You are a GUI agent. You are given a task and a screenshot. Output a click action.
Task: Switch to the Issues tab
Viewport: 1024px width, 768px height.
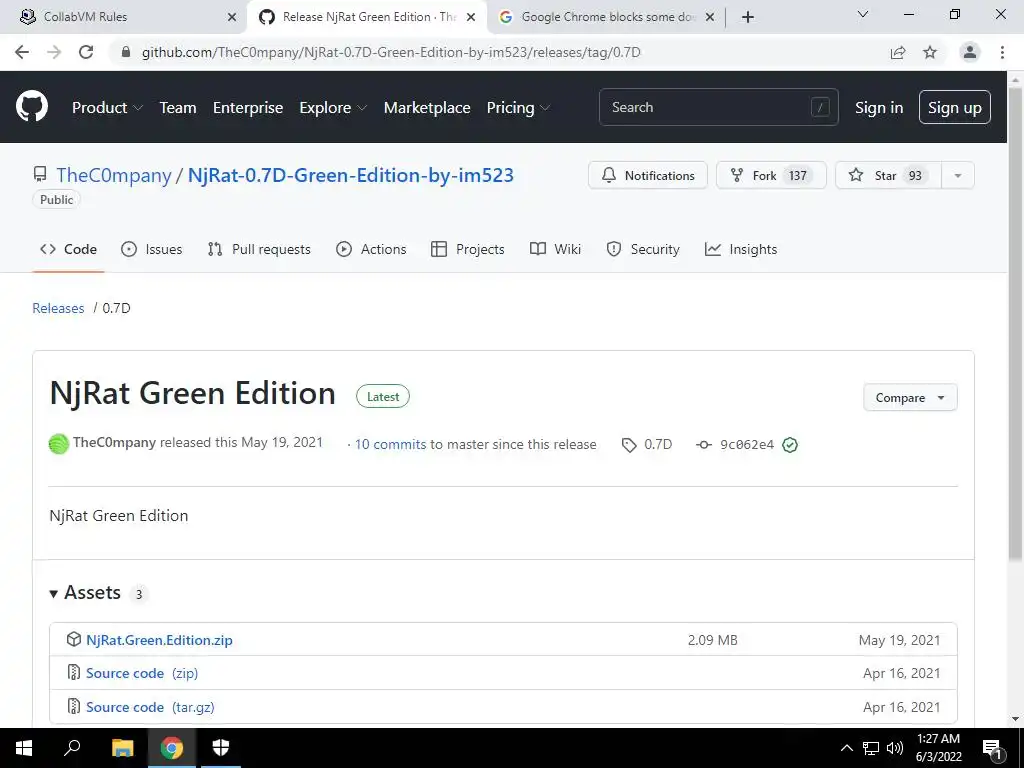(152, 249)
